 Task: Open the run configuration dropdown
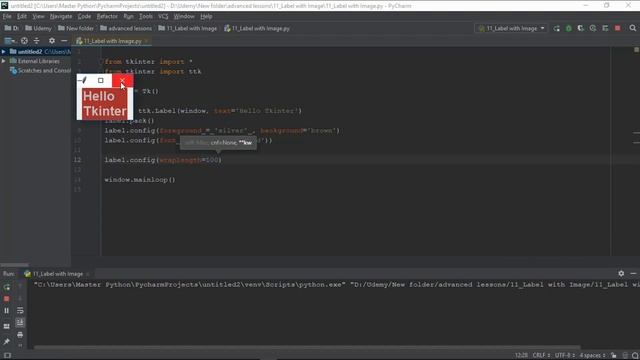[511, 28]
